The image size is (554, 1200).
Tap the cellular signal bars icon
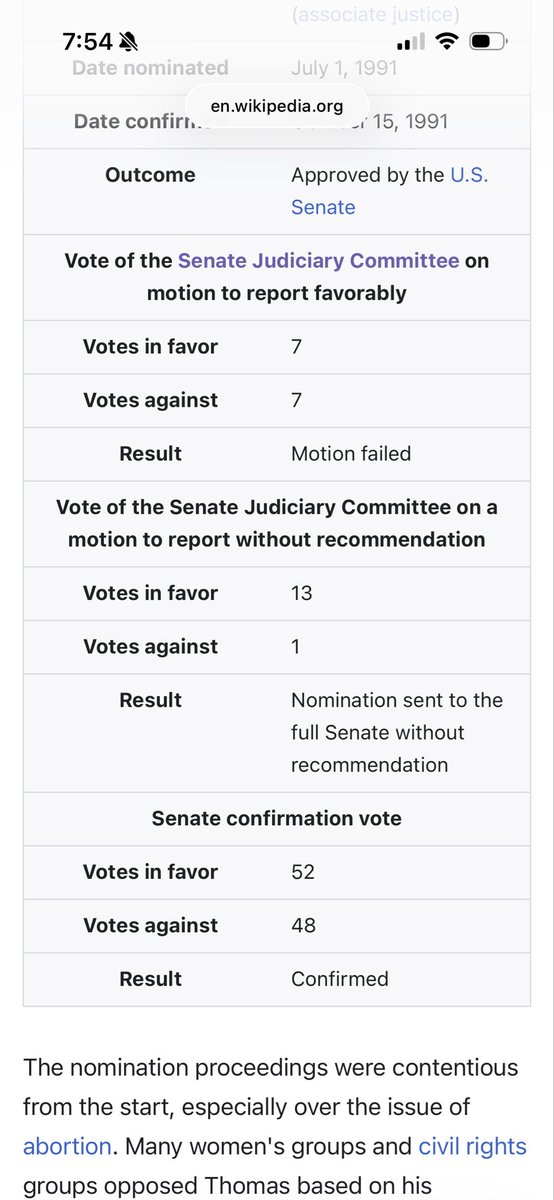tap(410, 42)
